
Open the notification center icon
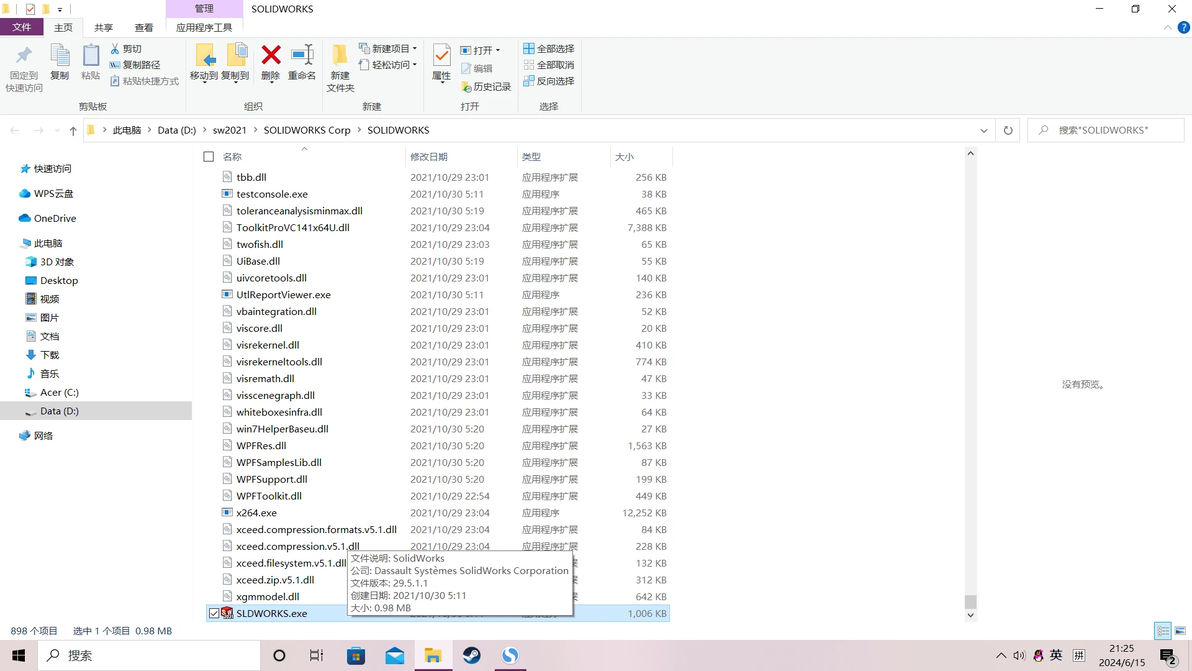pyautogui.click(x=1168, y=655)
